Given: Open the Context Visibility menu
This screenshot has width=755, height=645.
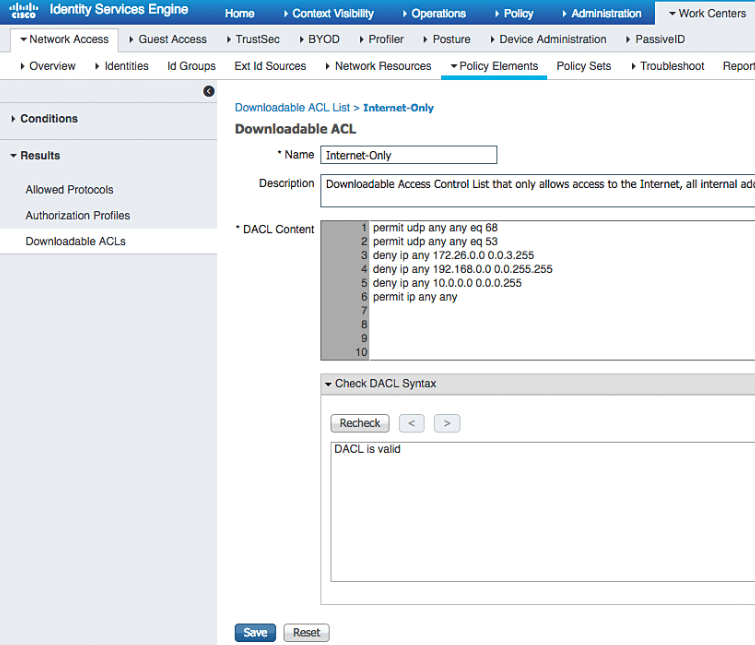Looking at the screenshot, I should click(x=328, y=13).
